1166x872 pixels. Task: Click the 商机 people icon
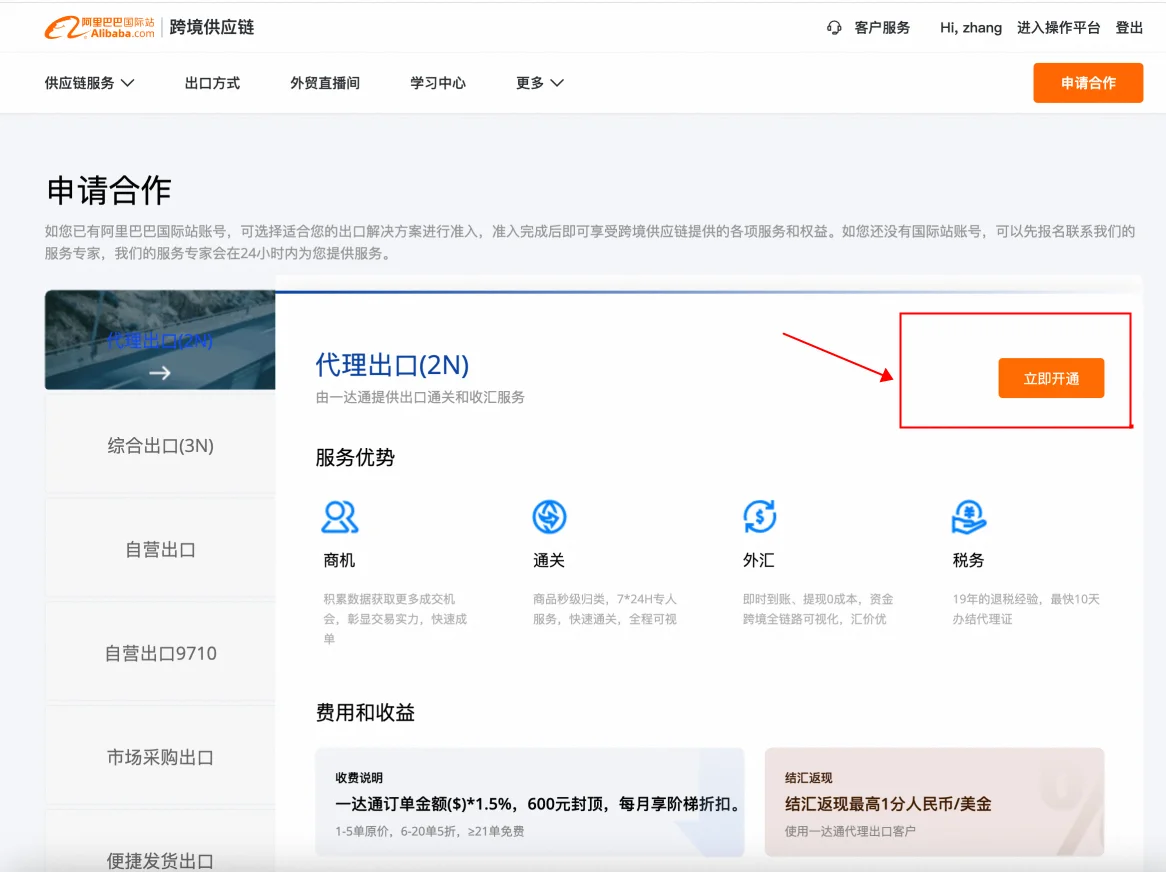(x=340, y=517)
